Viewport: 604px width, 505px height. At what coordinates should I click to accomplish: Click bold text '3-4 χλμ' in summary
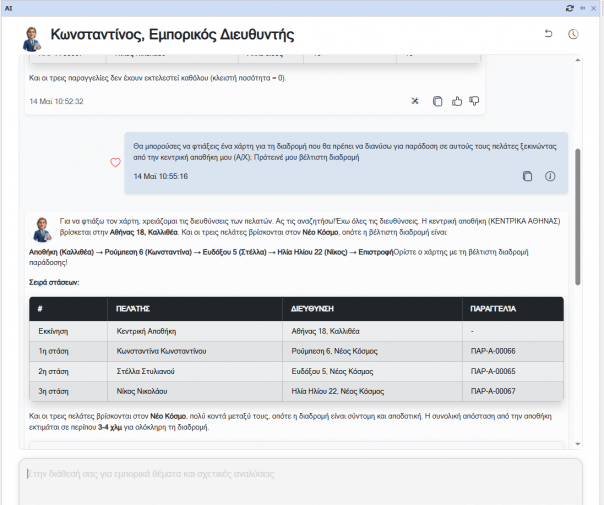tap(110, 427)
